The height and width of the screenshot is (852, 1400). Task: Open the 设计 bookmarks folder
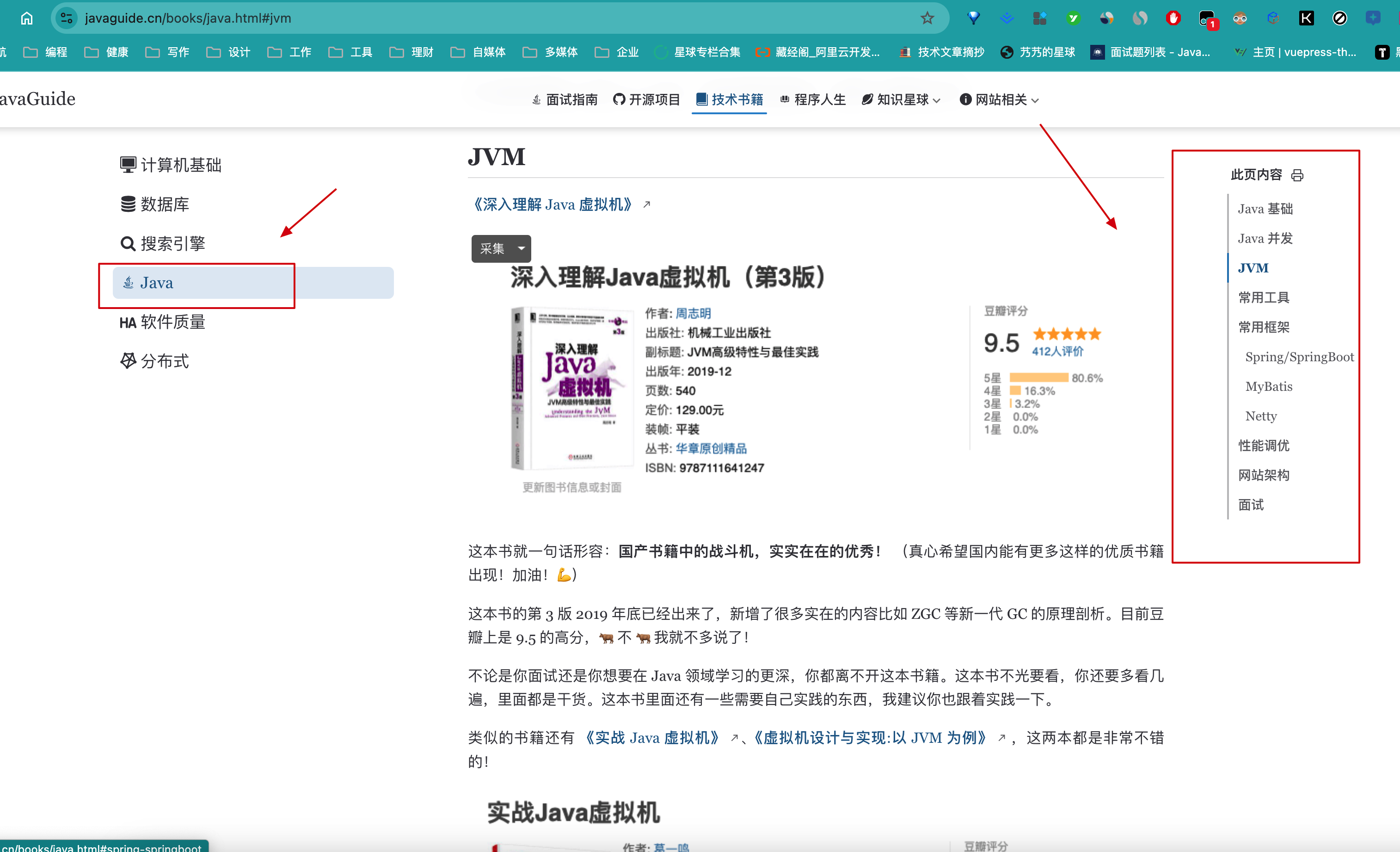click(x=228, y=52)
